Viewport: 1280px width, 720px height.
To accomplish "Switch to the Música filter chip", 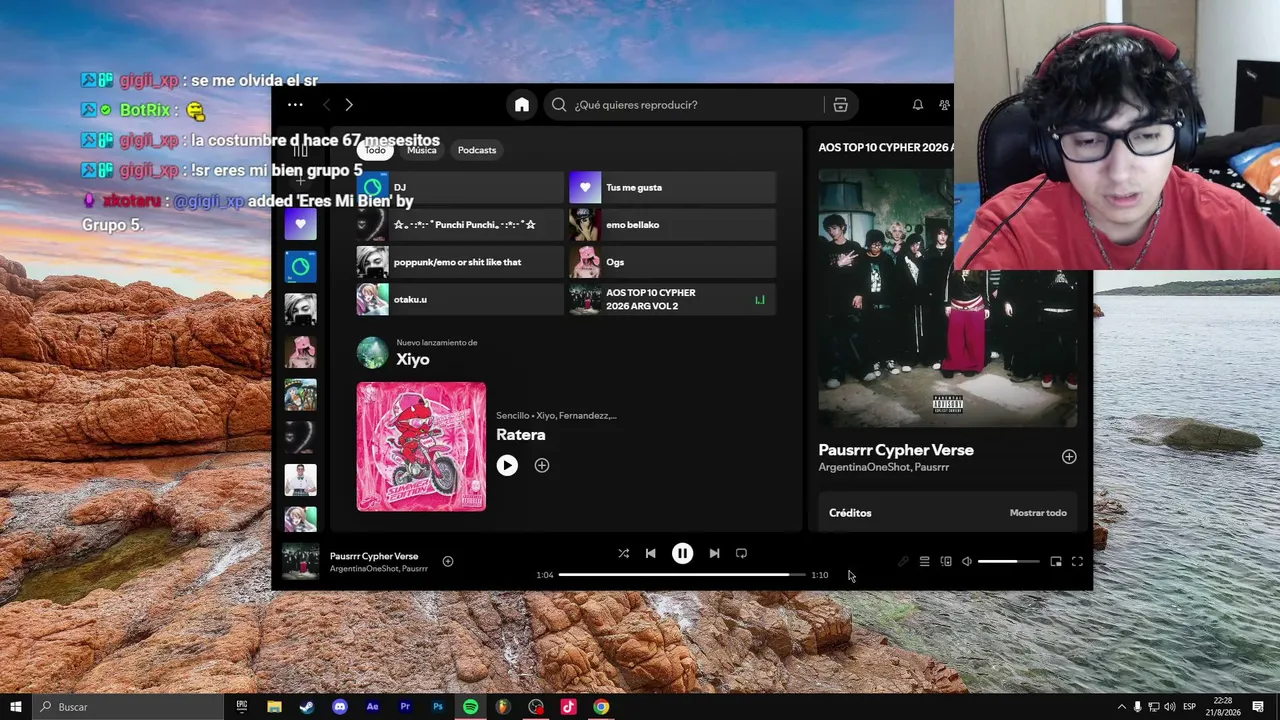I will (422, 150).
